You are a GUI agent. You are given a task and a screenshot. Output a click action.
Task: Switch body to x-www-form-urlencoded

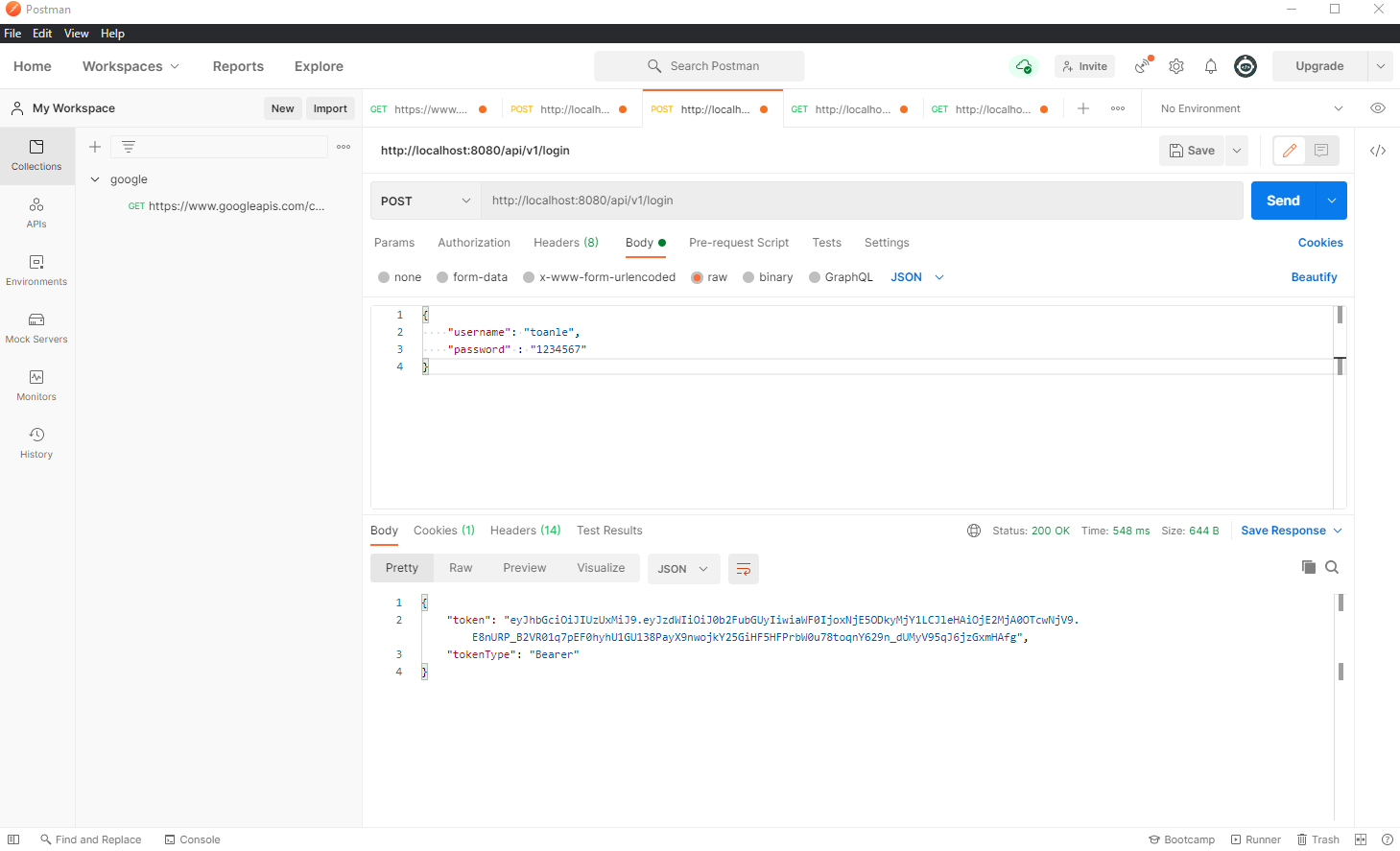599,276
